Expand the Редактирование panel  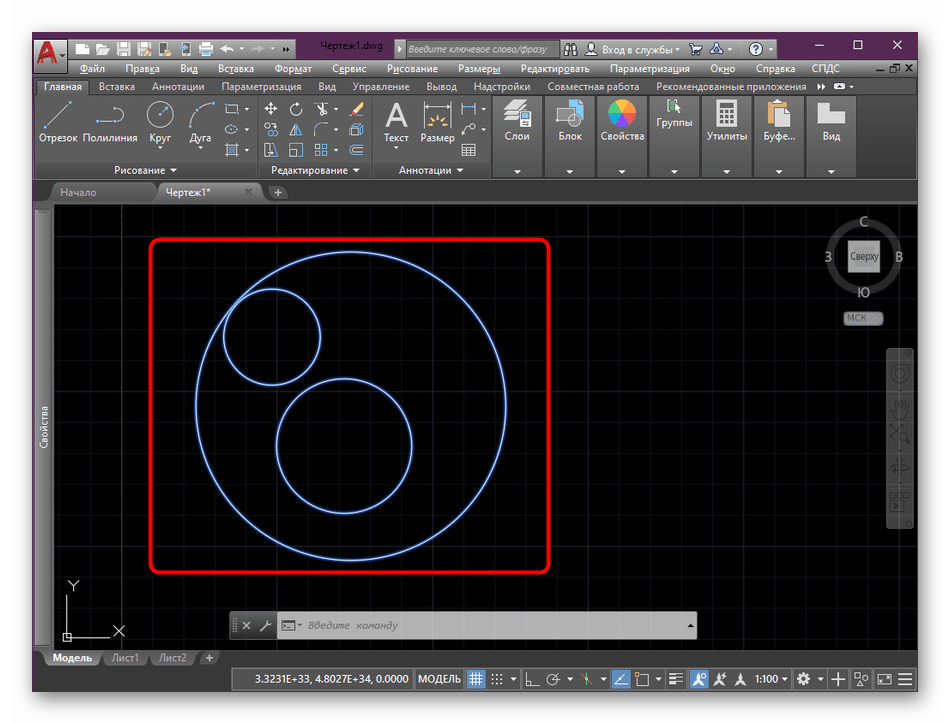coord(315,170)
